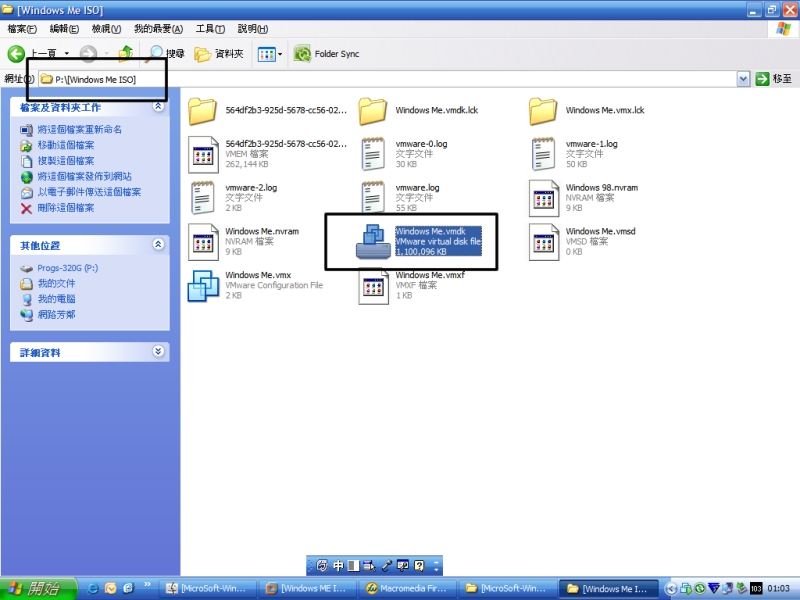The width and height of the screenshot is (800, 600).
Task: Open 網路芳鄰 from Other Places
Action: (56, 315)
